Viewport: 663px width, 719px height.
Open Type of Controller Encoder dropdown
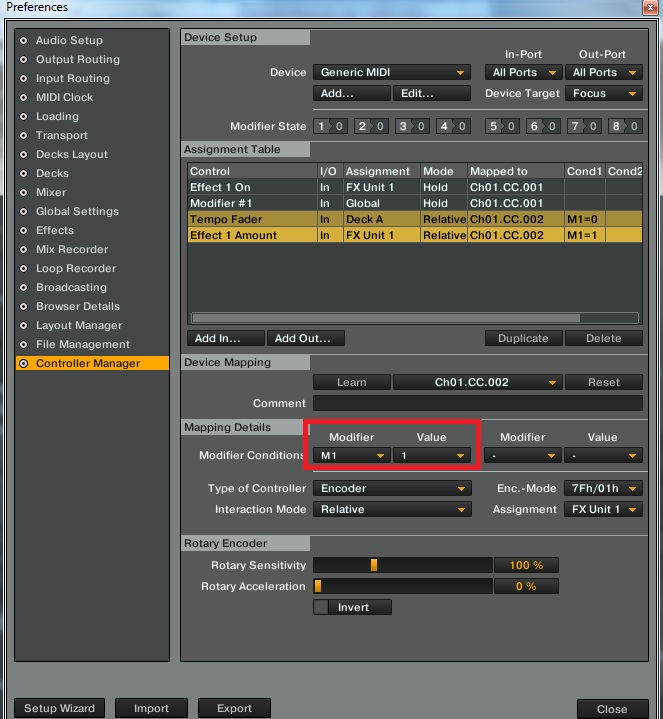[392, 488]
